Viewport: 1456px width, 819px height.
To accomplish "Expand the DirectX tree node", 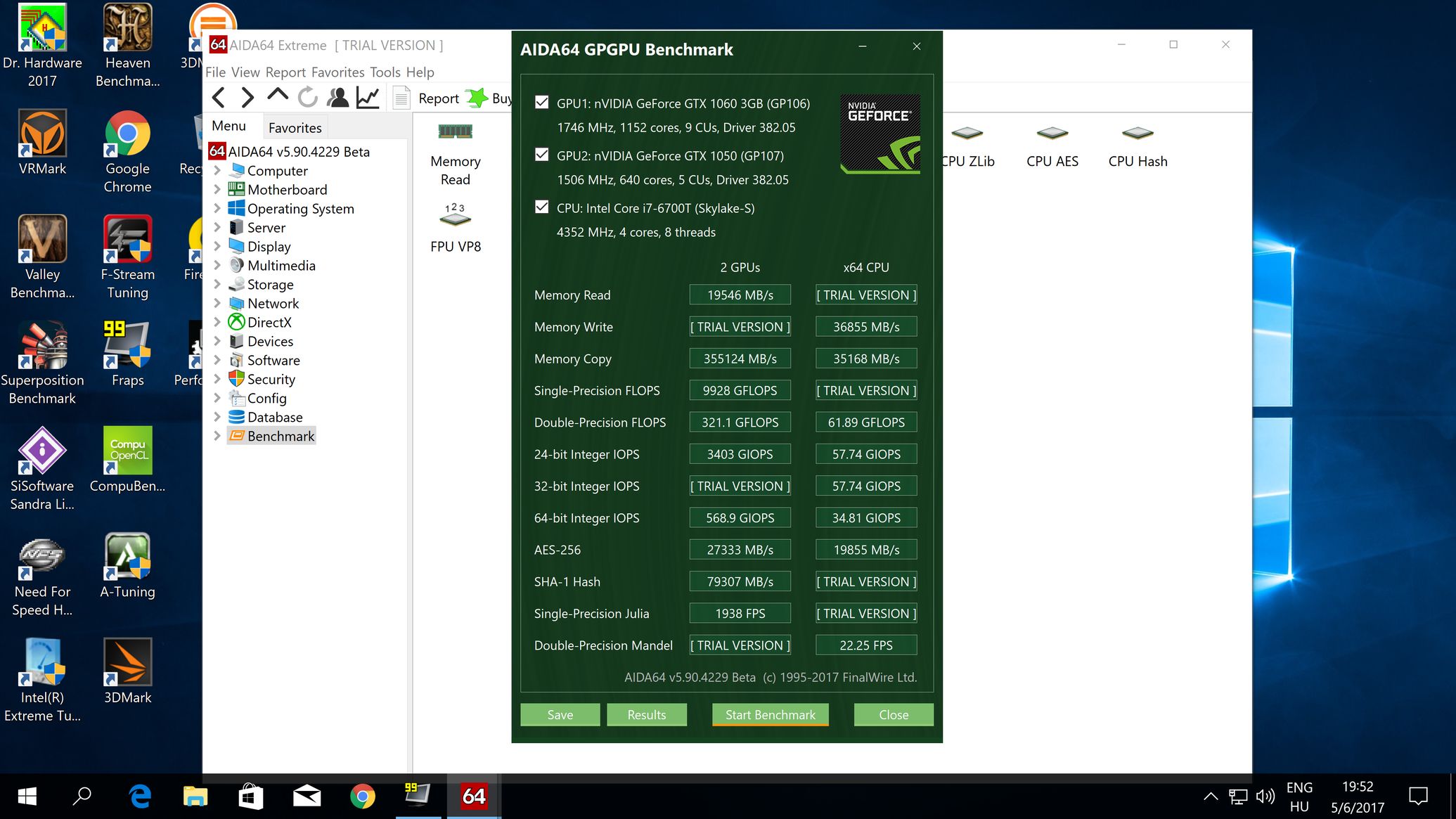I will 217,322.
